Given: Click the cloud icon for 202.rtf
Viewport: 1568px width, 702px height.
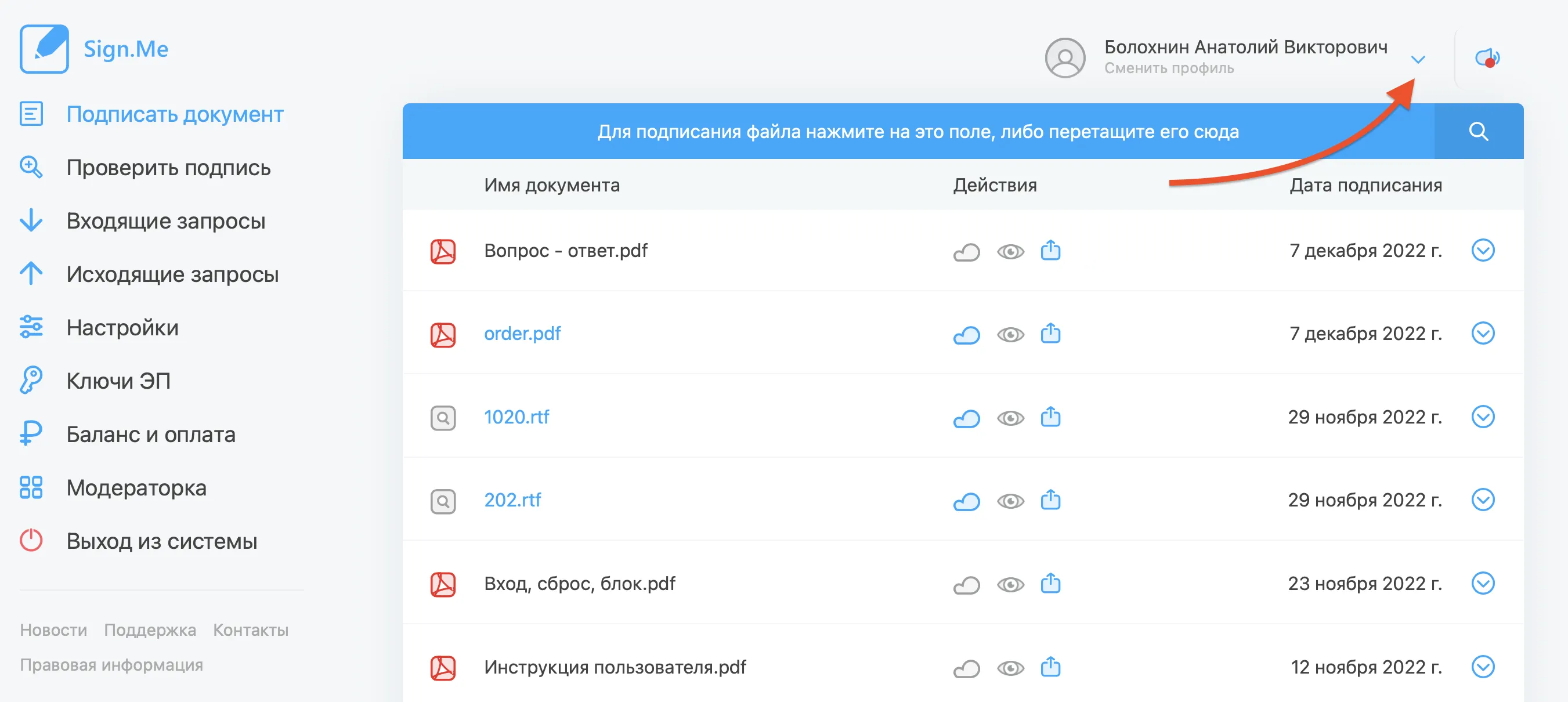Looking at the screenshot, I should tap(967, 501).
